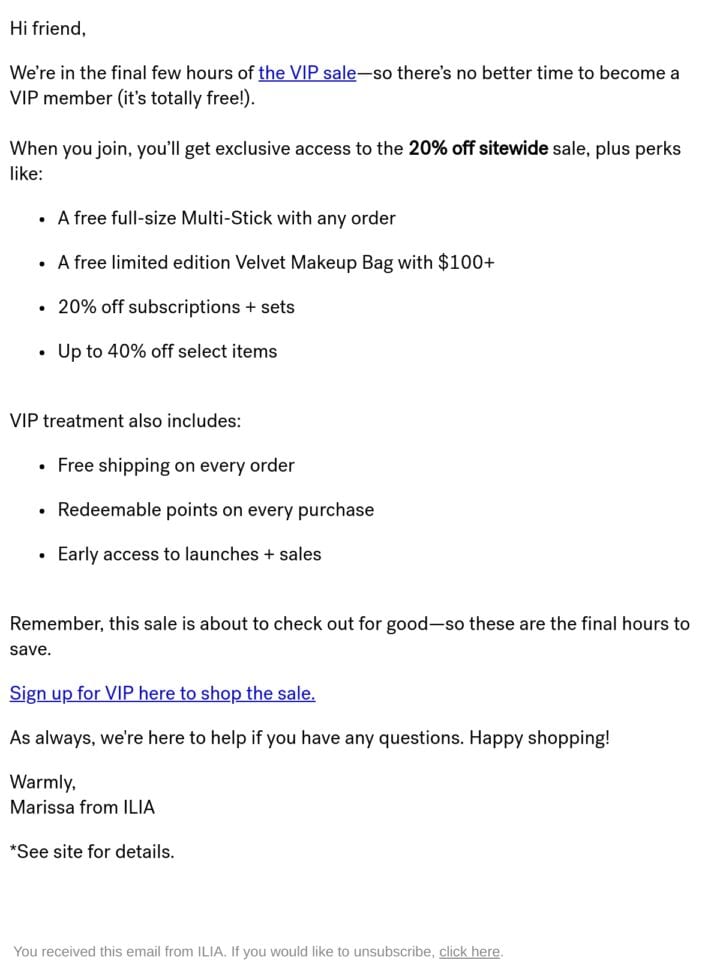Click the 'Warmly,' sign-off line
The height and width of the screenshot is (960, 720).
pos(43,782)
